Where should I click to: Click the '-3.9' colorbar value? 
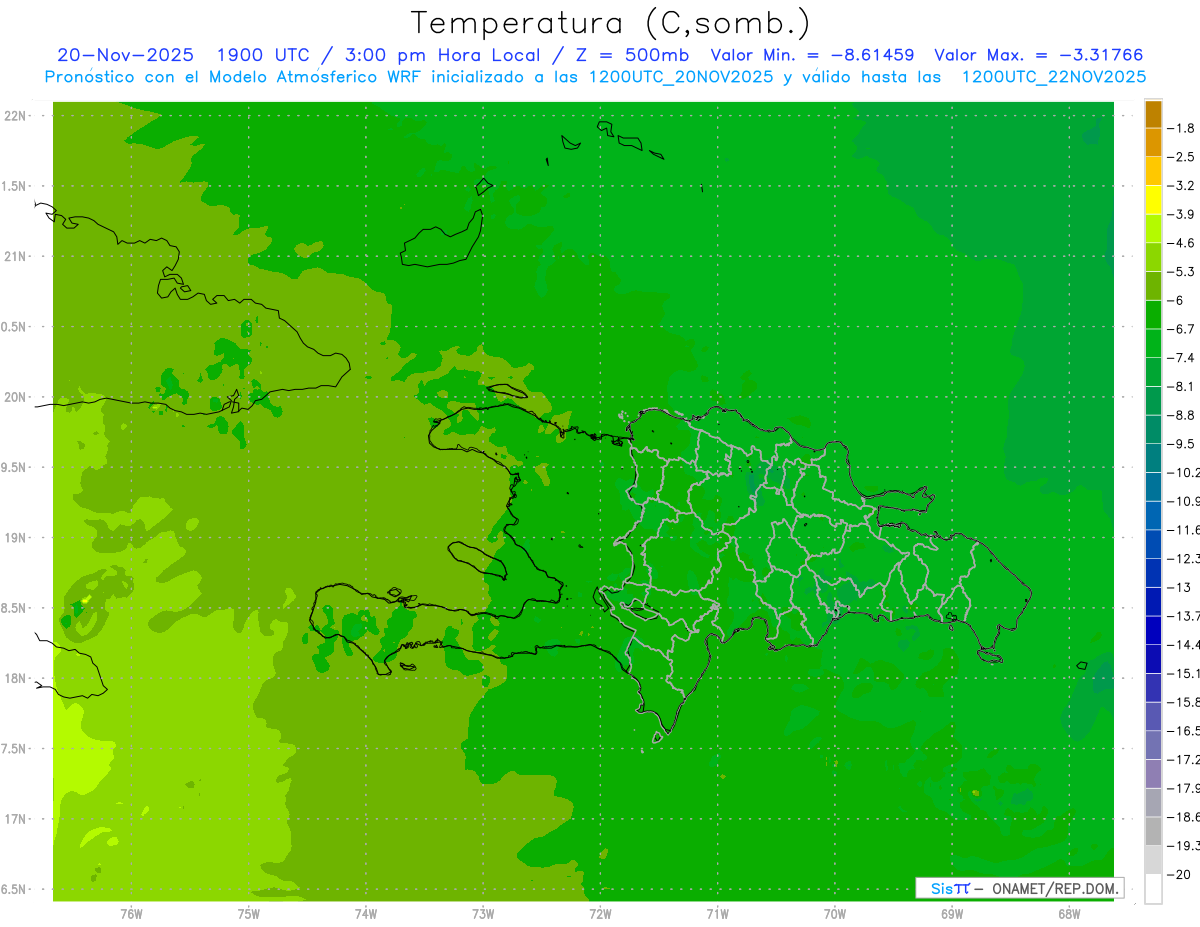tap(1182, 214)
